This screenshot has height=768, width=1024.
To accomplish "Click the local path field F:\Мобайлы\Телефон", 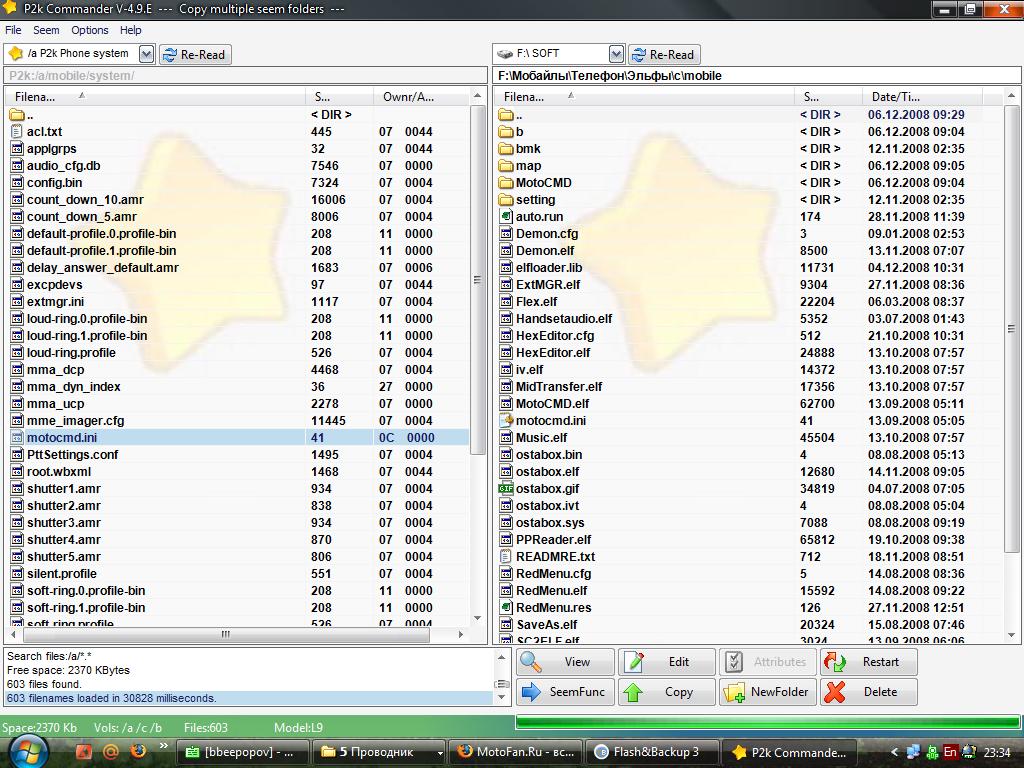I will (756, 76).
